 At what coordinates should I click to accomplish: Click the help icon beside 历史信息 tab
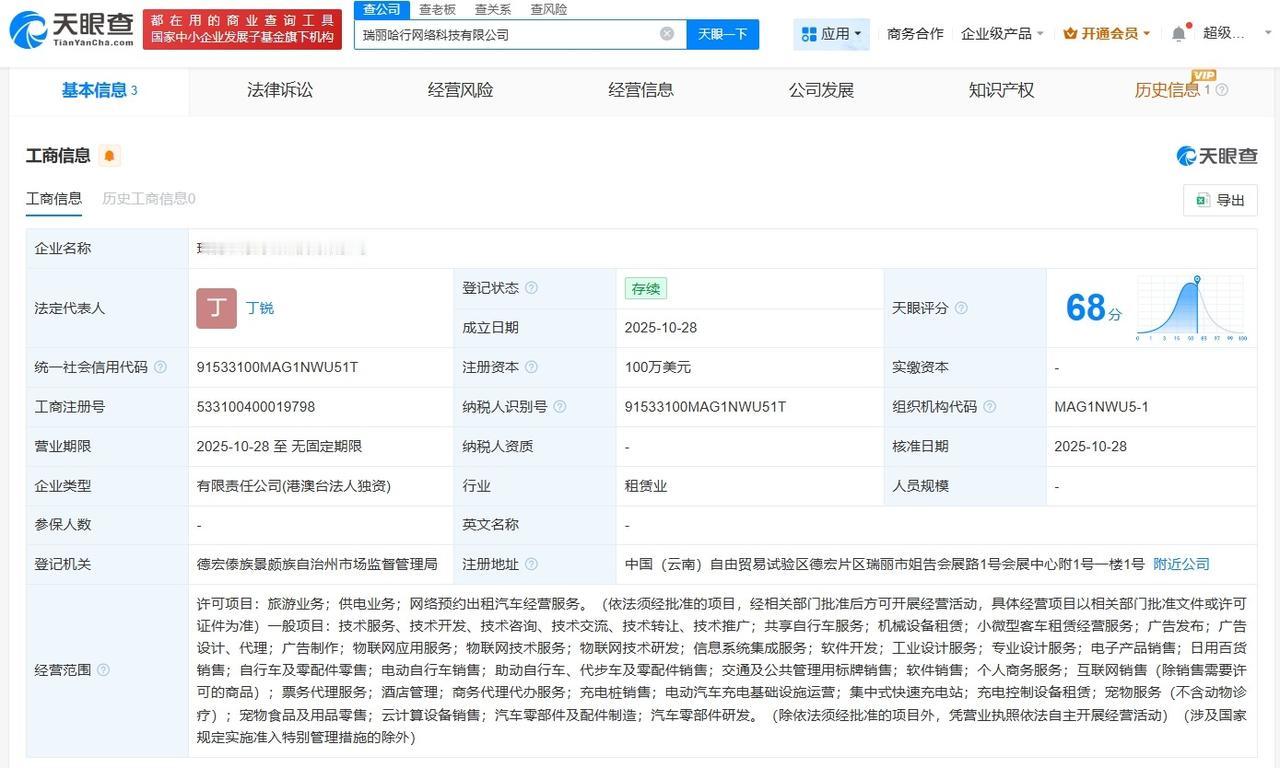click(x=1221, y=90)
